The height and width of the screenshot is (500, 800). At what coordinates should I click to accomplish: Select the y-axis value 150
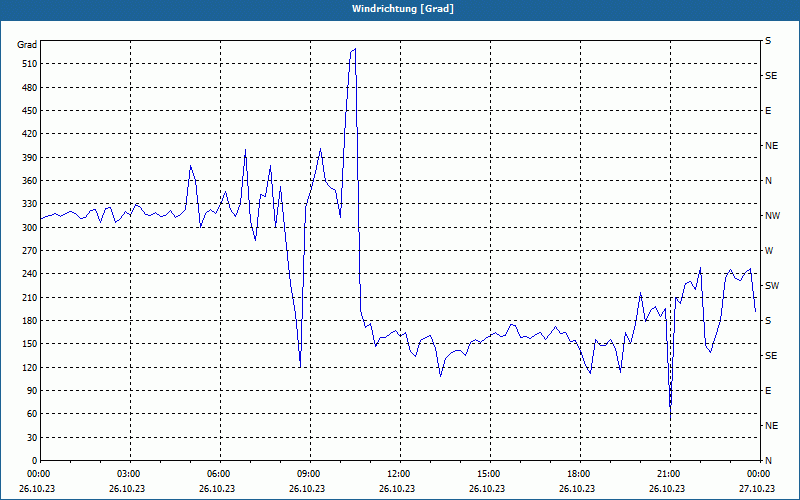[x=29, y=344]
